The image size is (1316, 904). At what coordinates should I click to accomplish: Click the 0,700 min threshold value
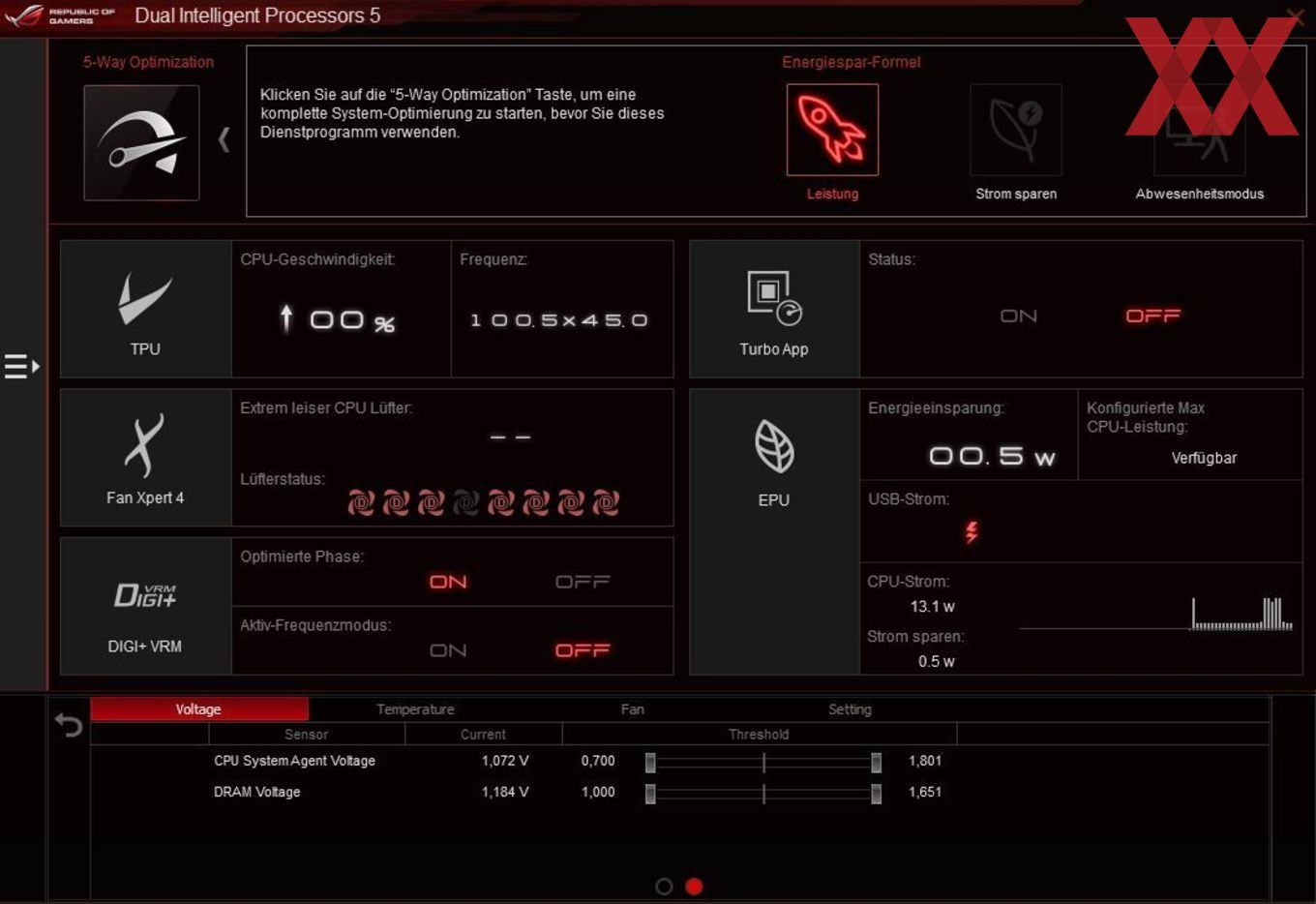(598, 761)
